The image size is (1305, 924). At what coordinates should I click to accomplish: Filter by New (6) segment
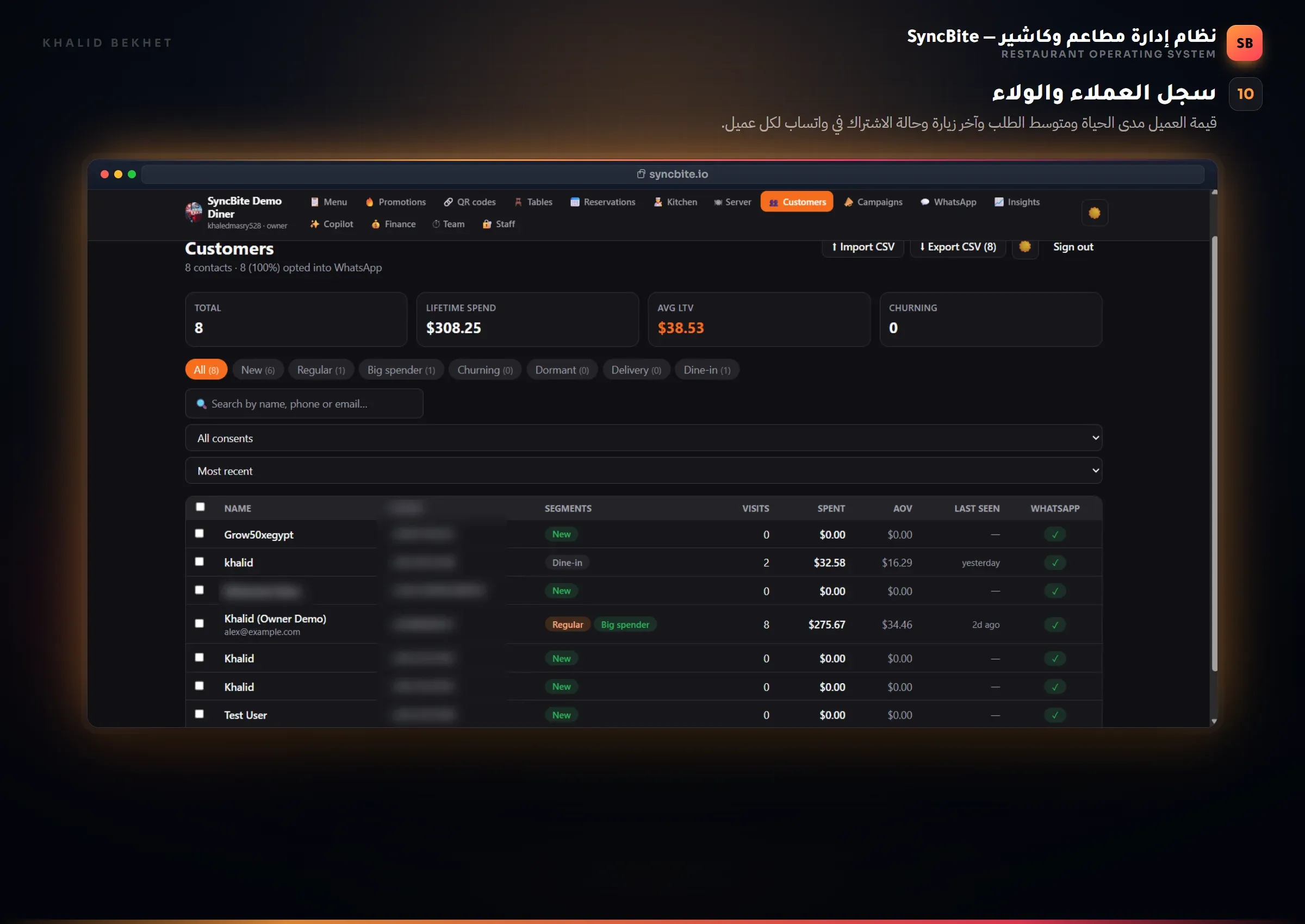tap(258, 370)
